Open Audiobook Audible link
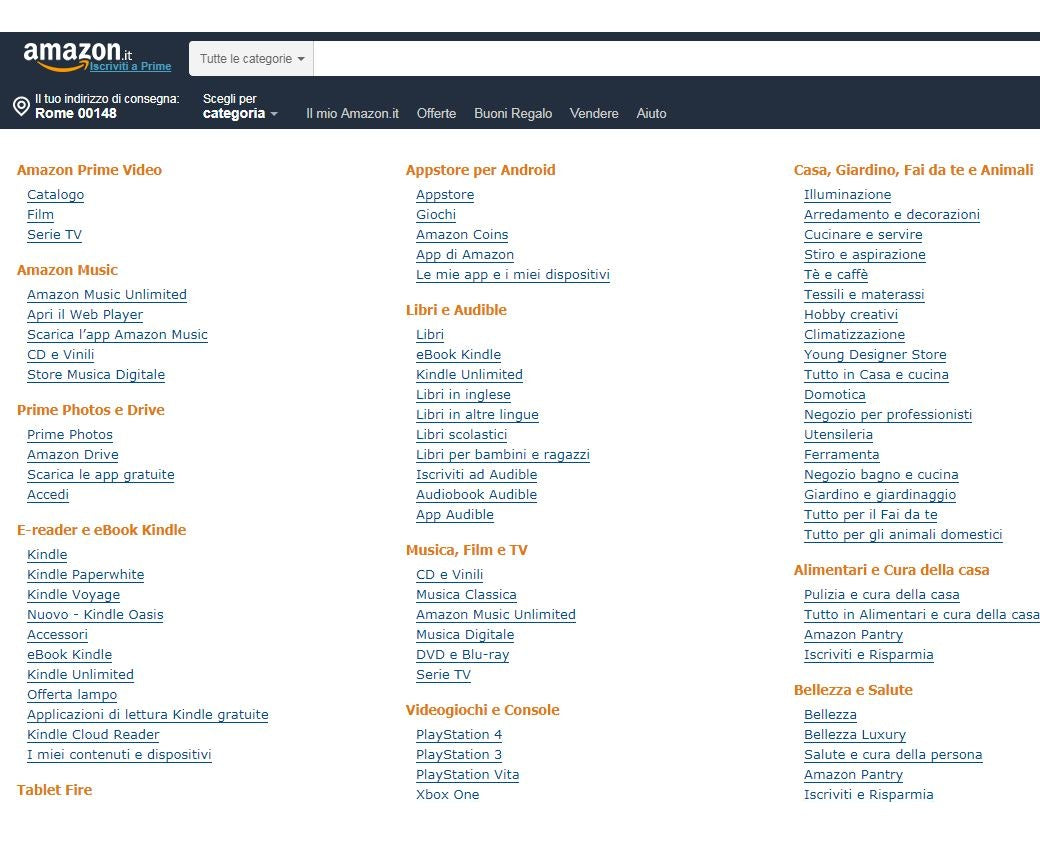The height and width of the screenshot is (852, 1040). 476,495
